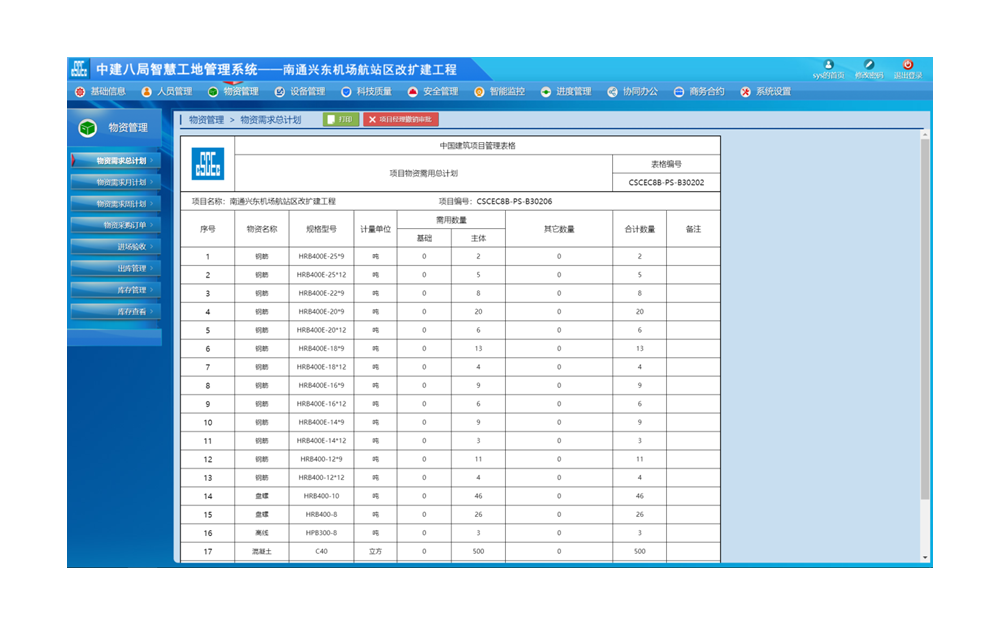
Task: Expand 库存管理 chevron in the sidebar
Action: click(x=153, y=290)
